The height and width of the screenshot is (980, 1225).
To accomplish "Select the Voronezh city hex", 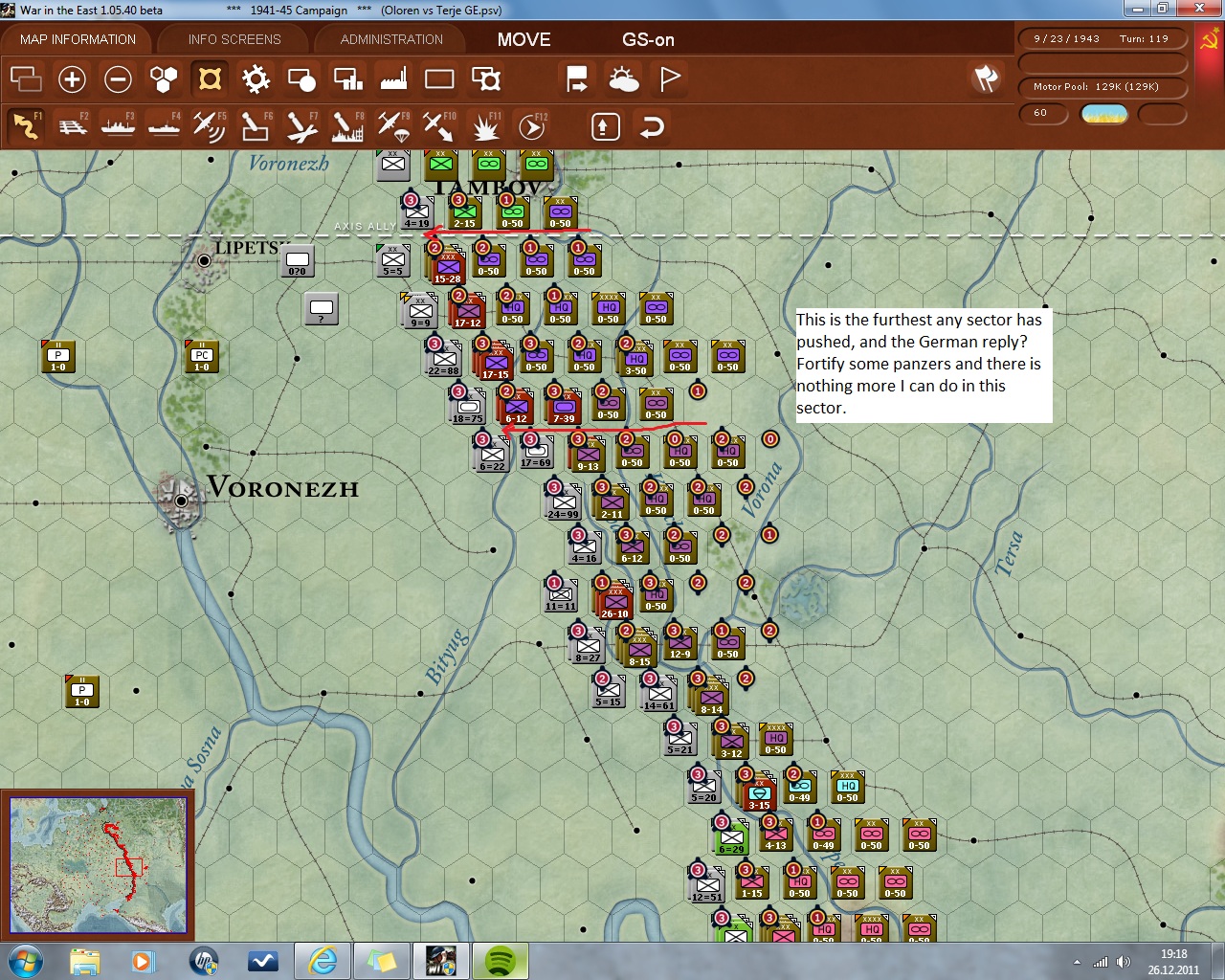I will [x=181, y=500].
